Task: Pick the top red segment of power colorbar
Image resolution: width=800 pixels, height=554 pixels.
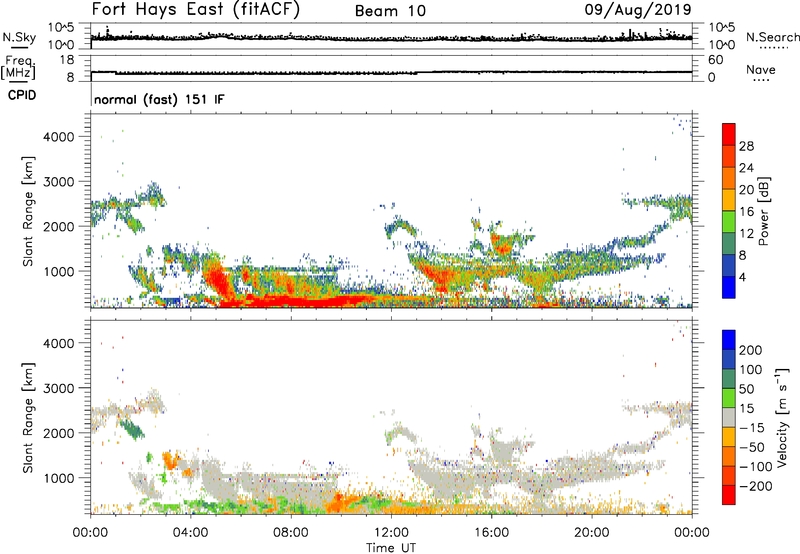Action: coord(729,135)
